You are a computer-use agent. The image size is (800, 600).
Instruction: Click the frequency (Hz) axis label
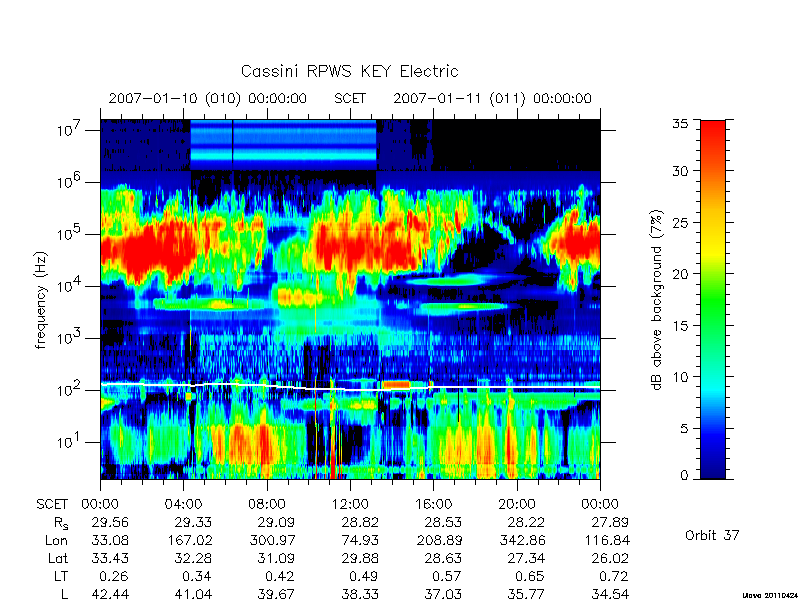pos(41,300)
